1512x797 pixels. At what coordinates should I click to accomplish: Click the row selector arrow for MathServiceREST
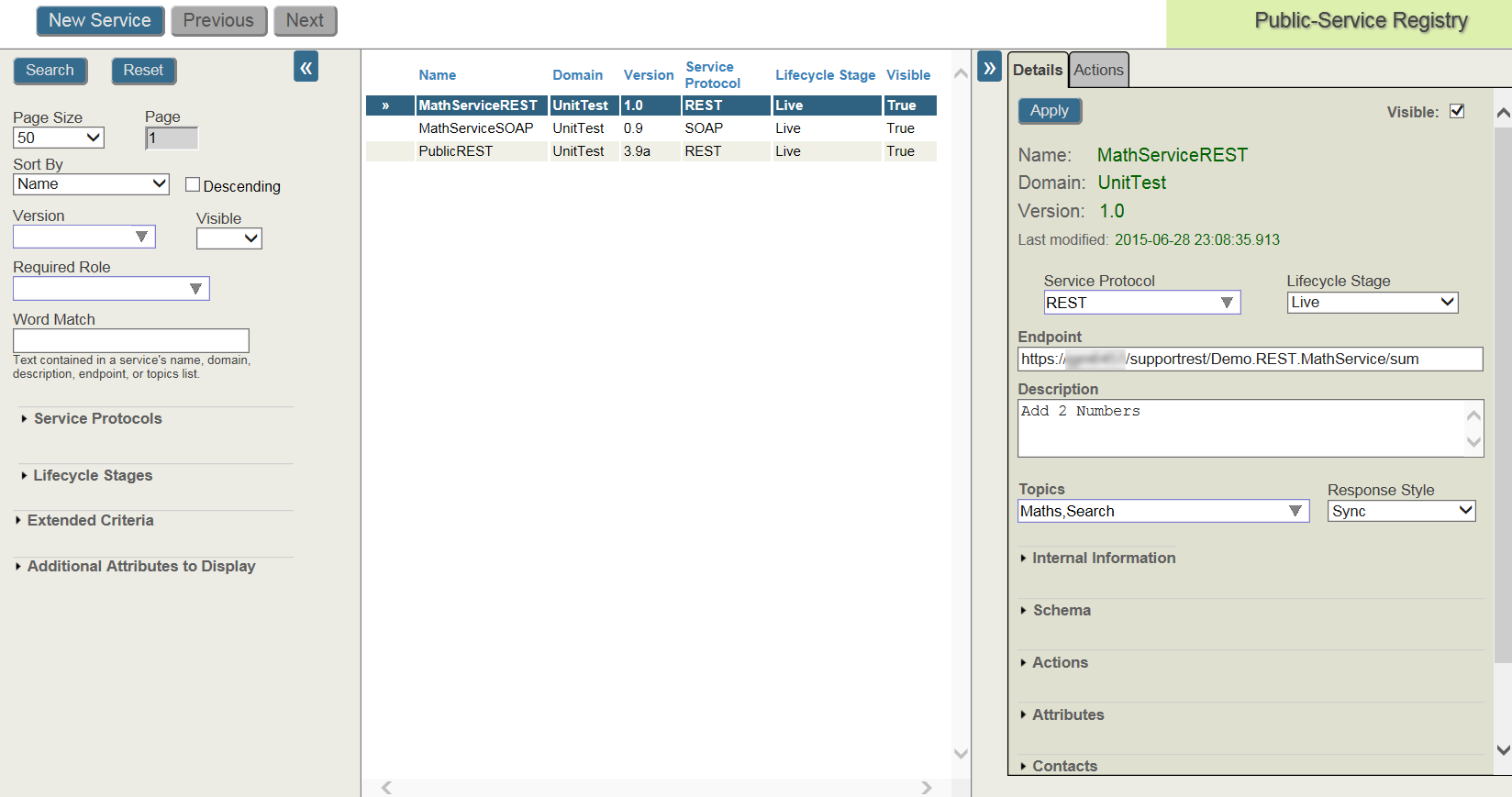pos(385,105)
